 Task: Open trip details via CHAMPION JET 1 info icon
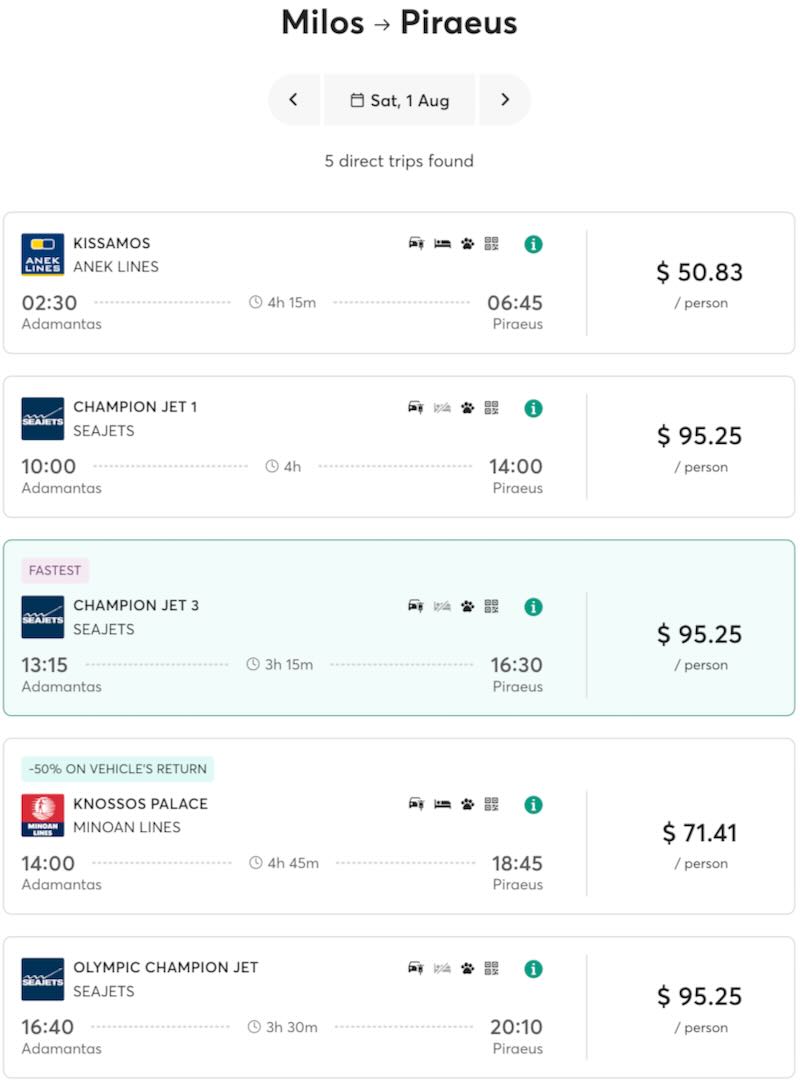coord(532,408)
